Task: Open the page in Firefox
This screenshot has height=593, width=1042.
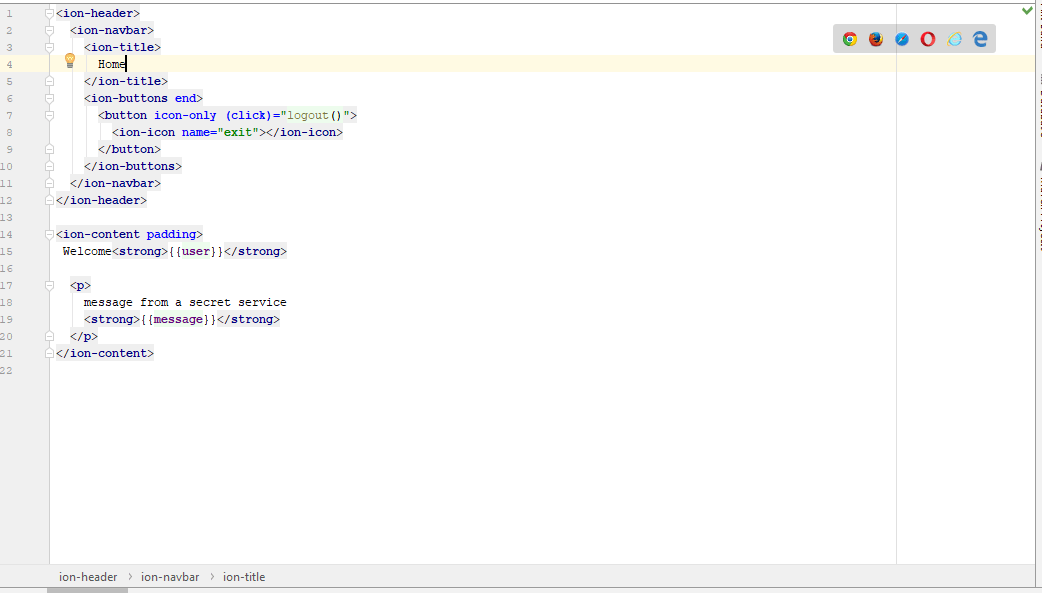Action: click(x=876, y=39)
